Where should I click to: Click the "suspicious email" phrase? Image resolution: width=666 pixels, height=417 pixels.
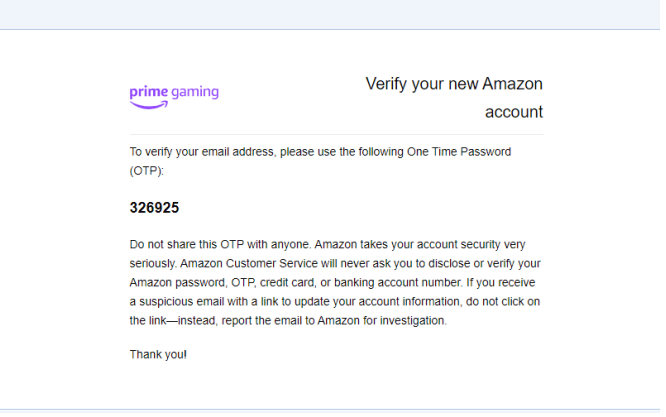click(x=172, y=301)
